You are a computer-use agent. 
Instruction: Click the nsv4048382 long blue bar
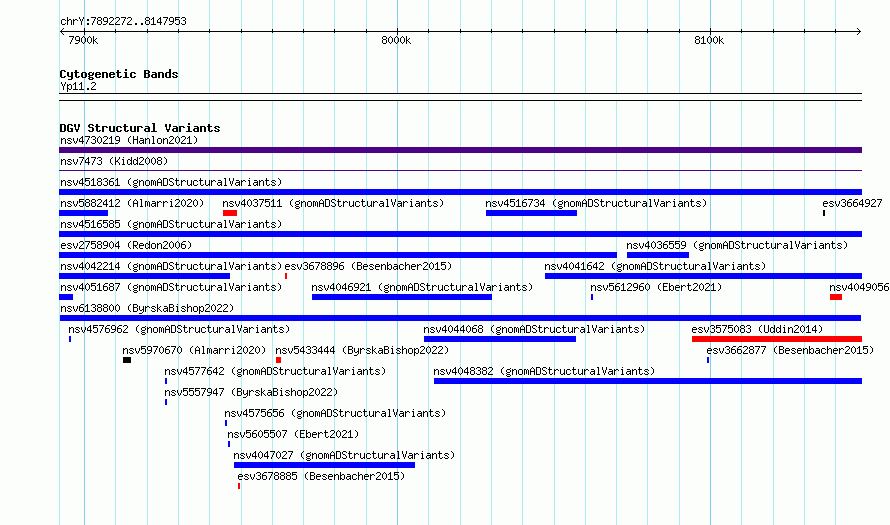tap(648, 381)
